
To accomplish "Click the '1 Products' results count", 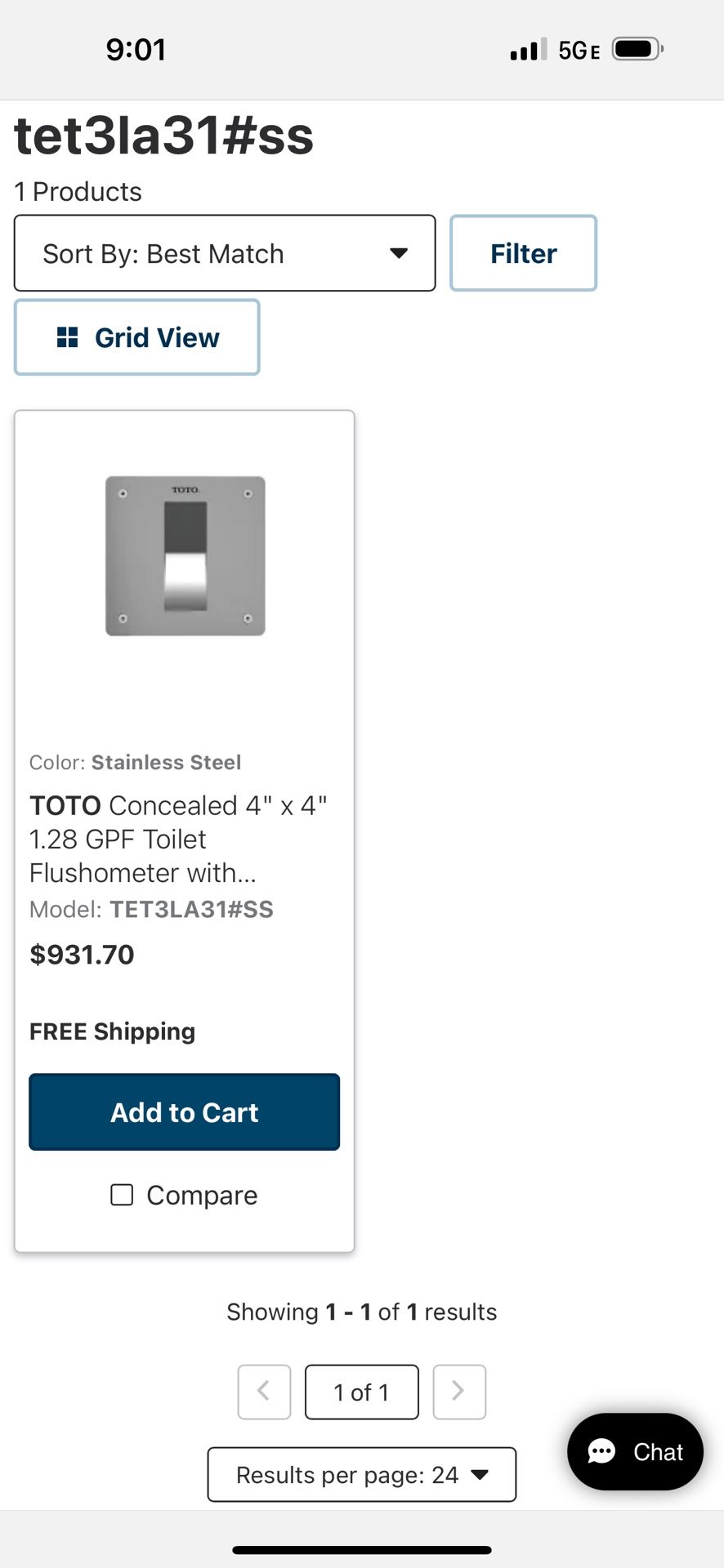I will (78, 191).
